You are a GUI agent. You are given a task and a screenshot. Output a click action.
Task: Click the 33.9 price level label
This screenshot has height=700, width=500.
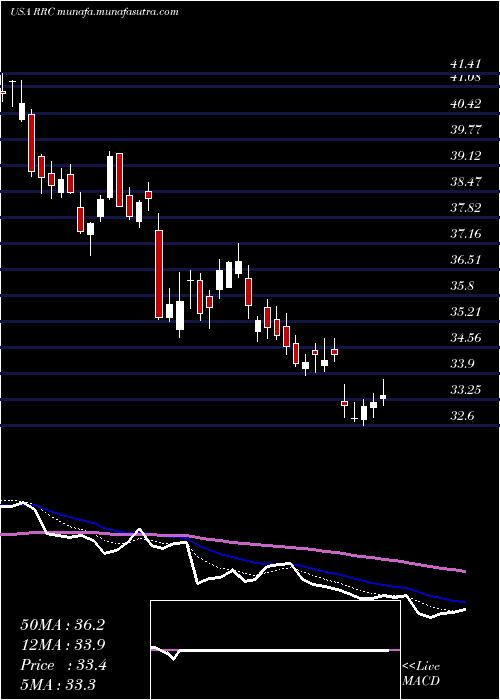(462, 364)
